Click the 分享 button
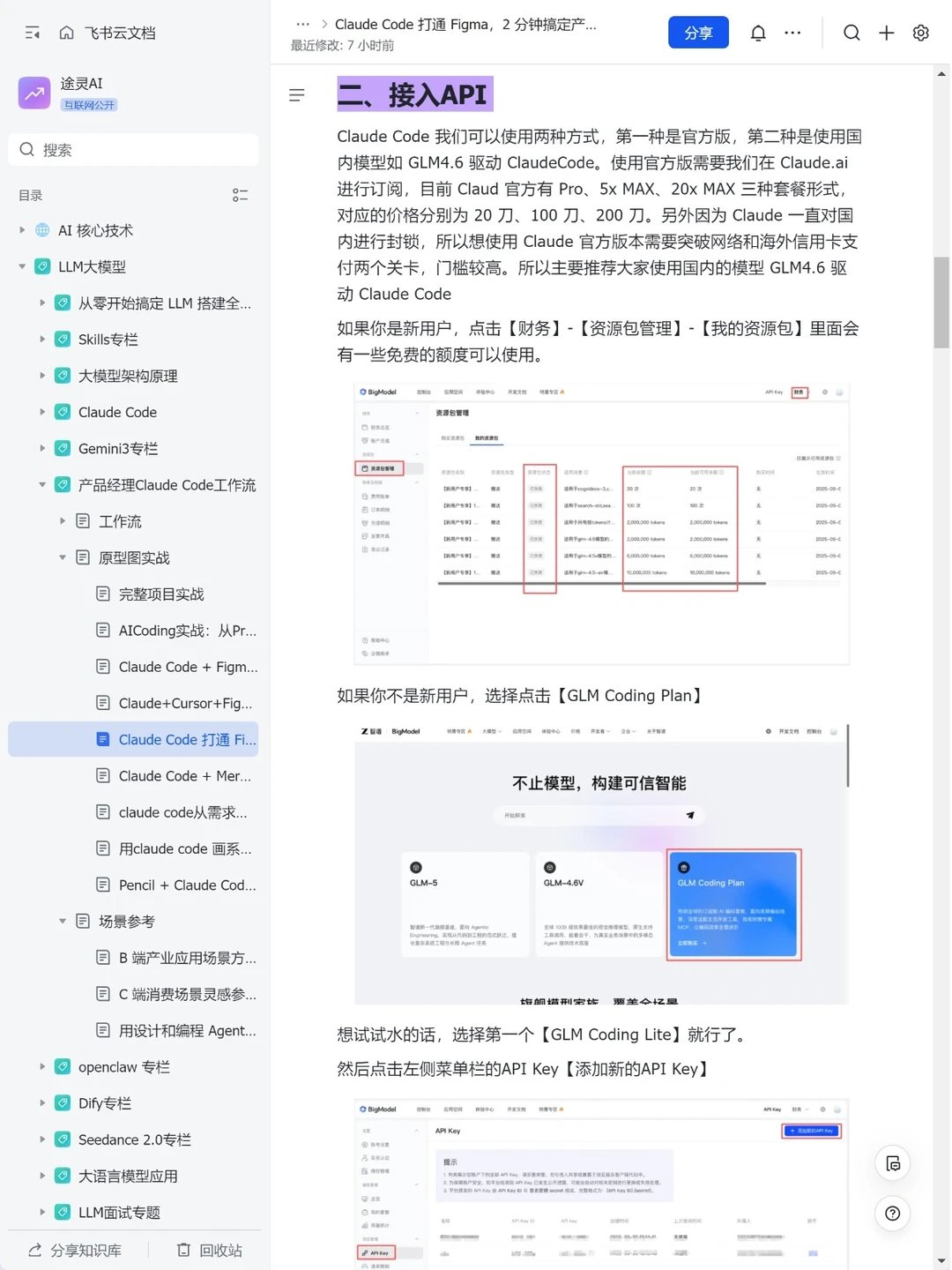 pos(698,33)
